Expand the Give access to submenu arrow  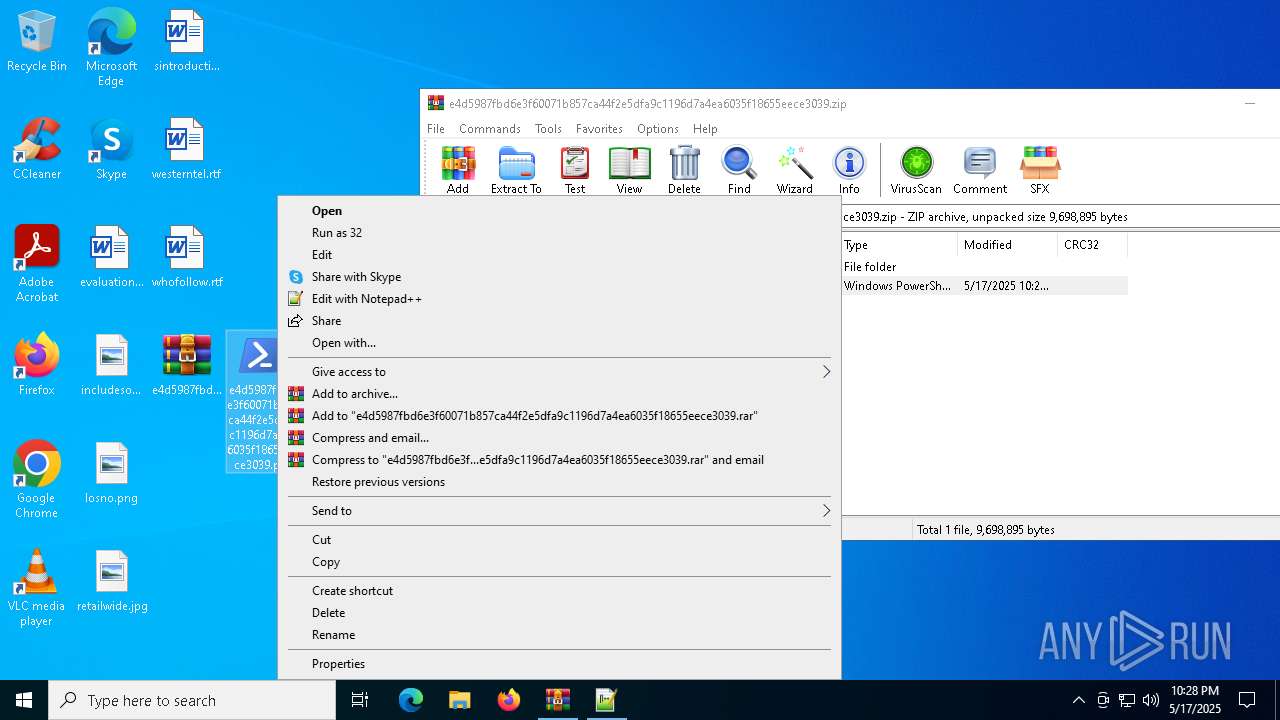click(826, 372)
